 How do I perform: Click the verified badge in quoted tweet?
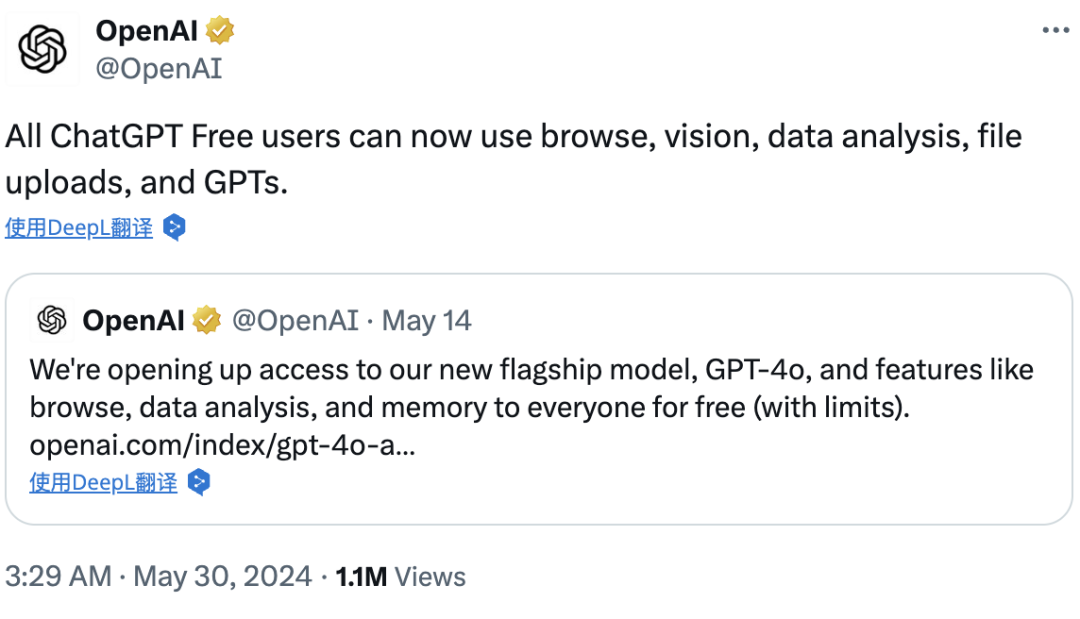[206, 320]
